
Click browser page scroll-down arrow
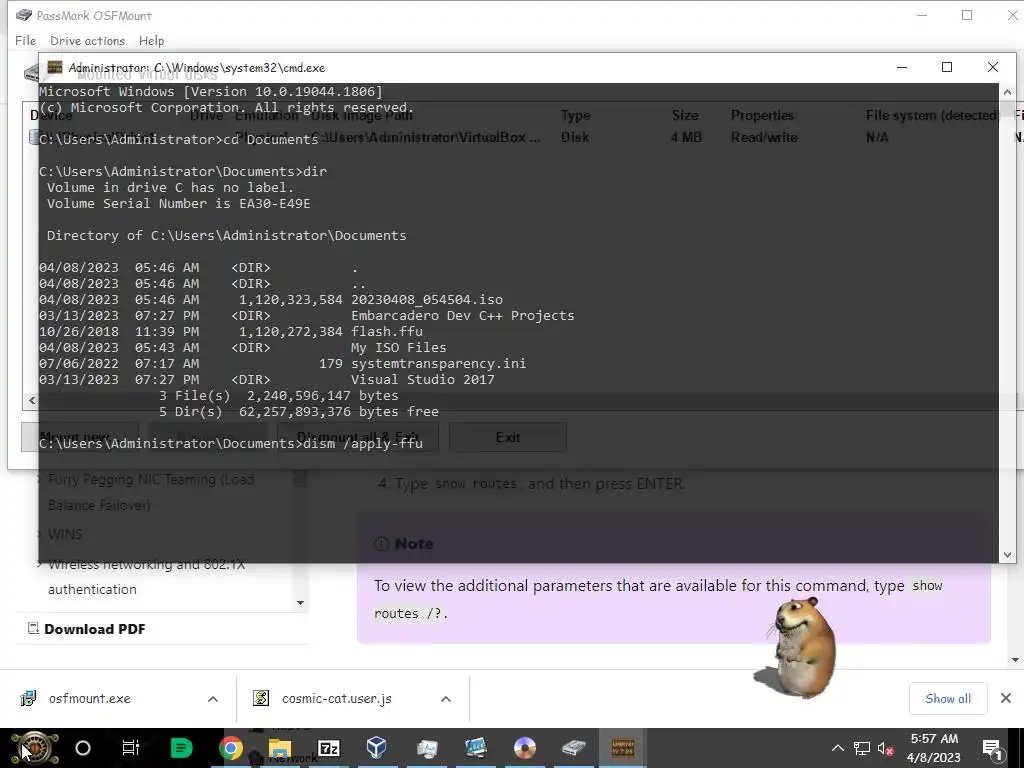point(1016,660)
